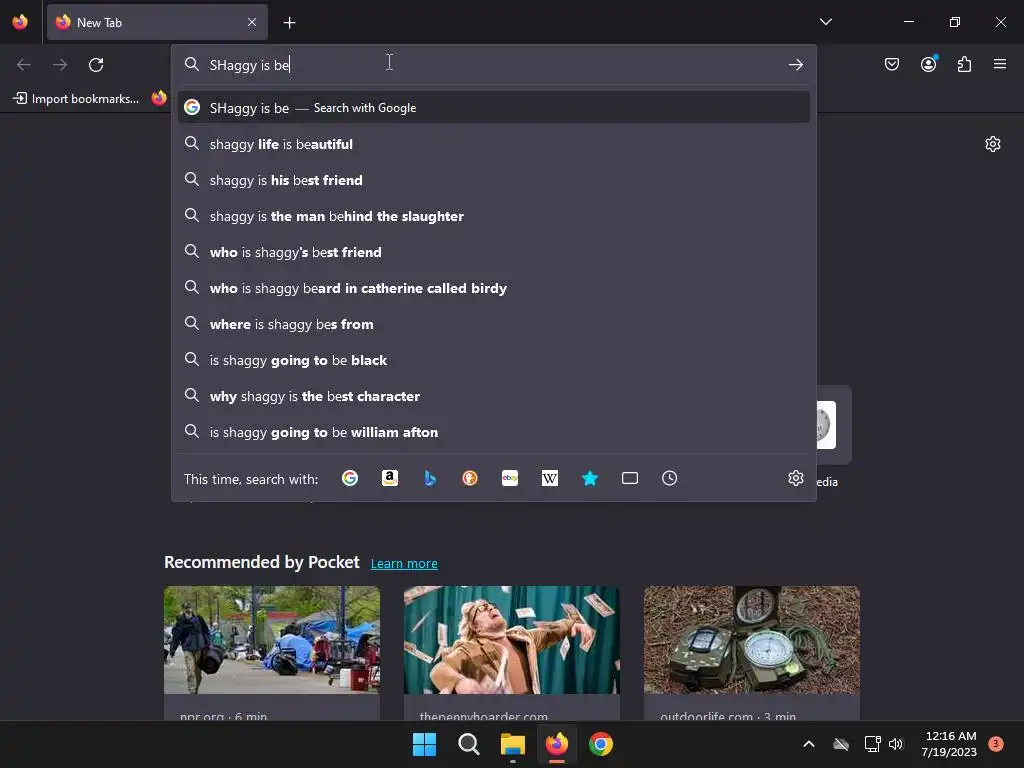Search this time with Wikipedia icon
Image resolution: width=1024 pixels, height=768 pixels.
click(550, 478)
